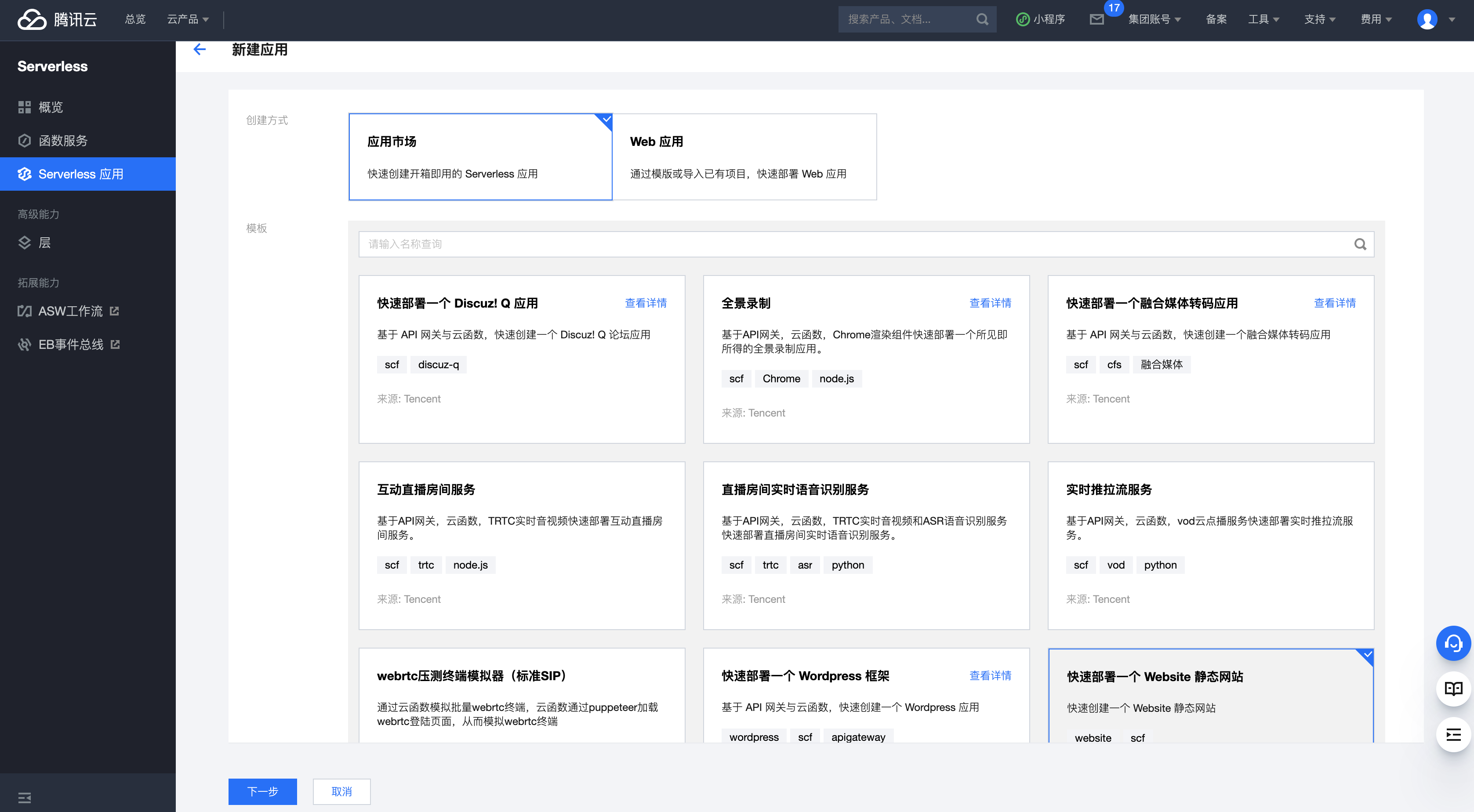The height and width of the screenshot is (812, 1474).
Task: Click the Tencent Cloud logo
Action: (x=57, y=19)
